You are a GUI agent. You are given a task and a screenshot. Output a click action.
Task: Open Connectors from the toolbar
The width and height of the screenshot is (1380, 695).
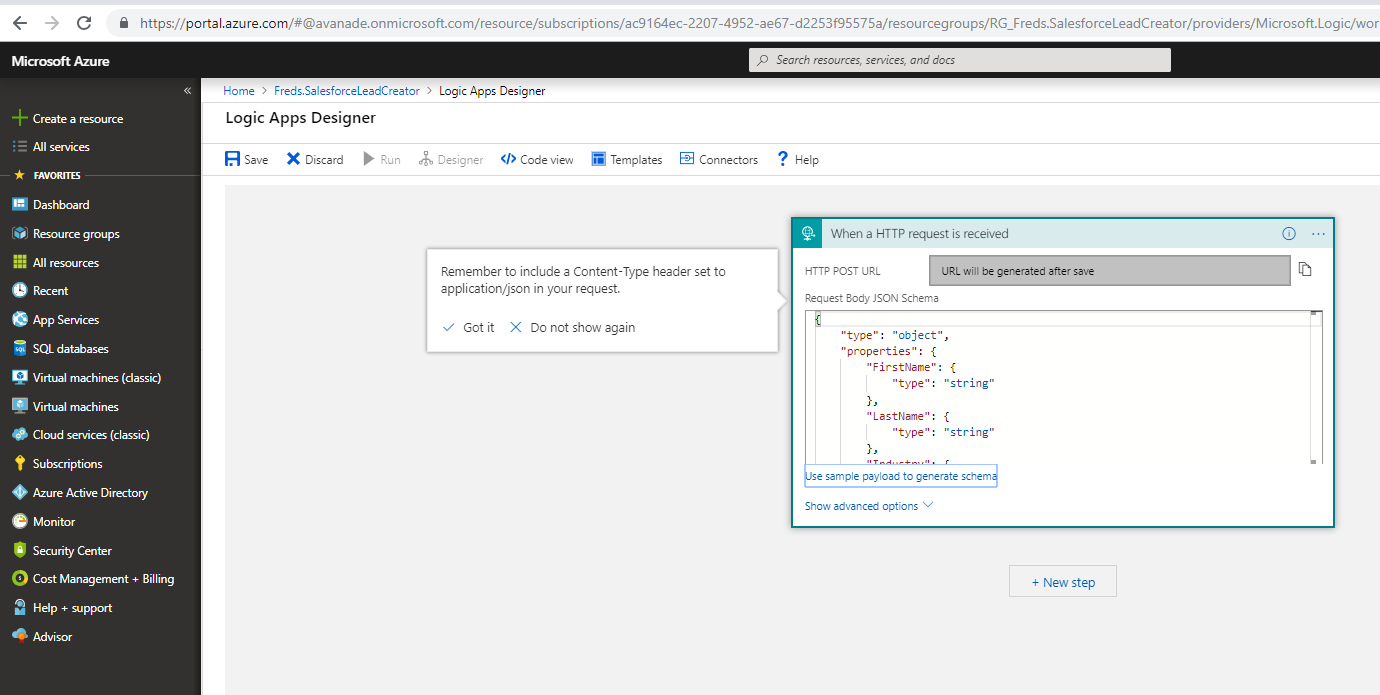pyautogui.click(x=718, y=159)
